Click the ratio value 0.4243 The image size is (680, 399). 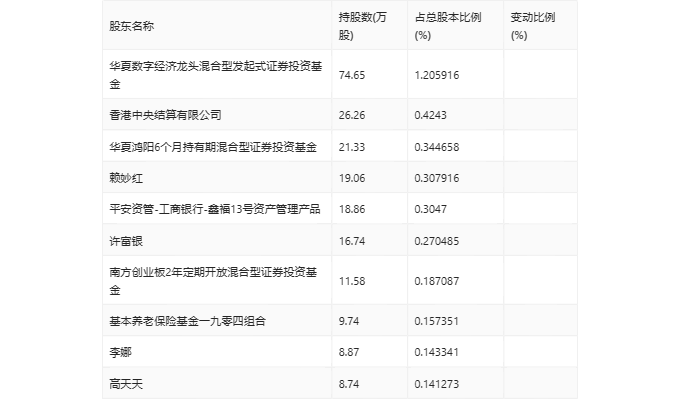click(430, 115)
